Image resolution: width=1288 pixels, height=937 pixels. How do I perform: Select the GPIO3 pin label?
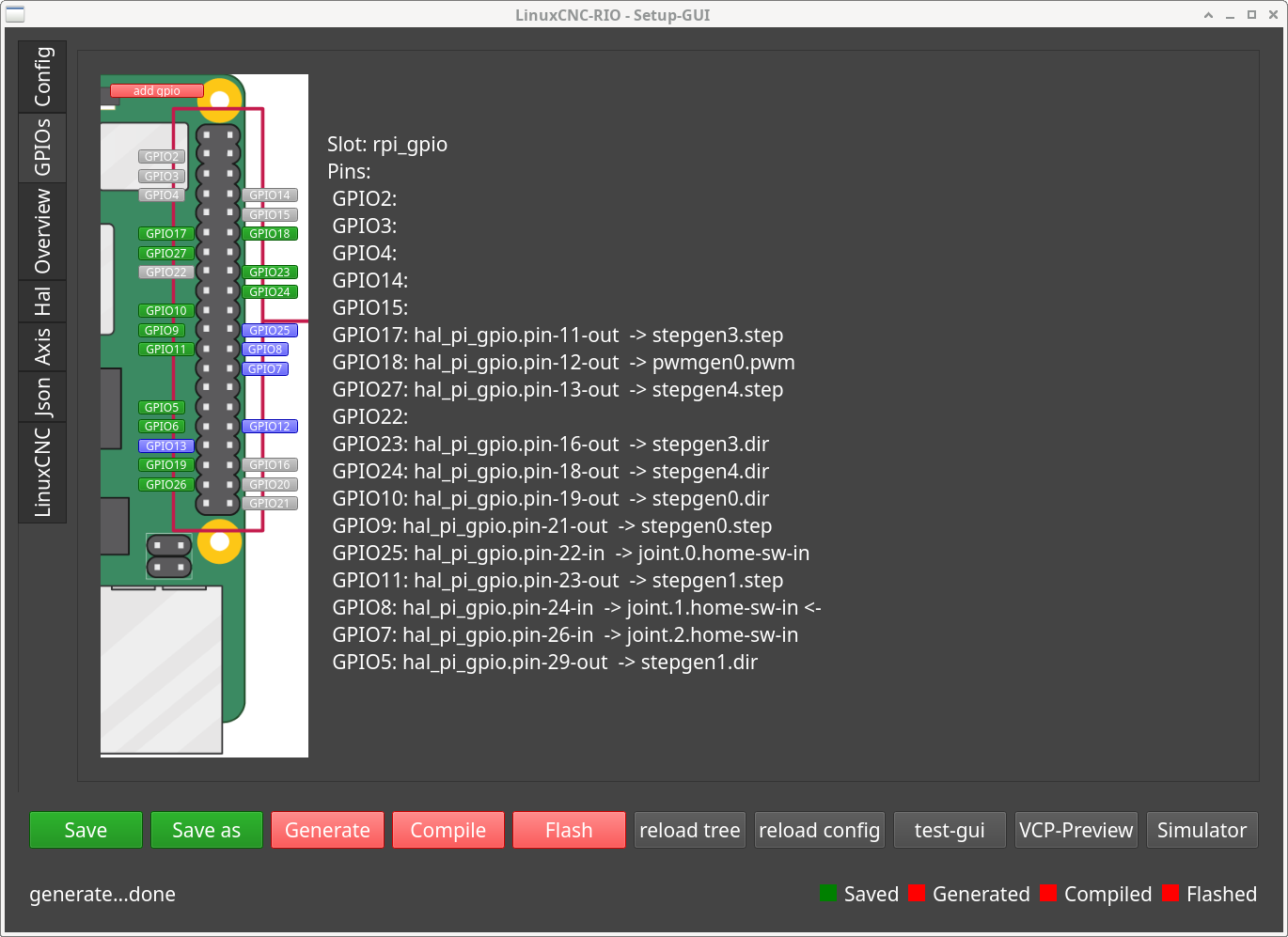[x=162, y=176]
